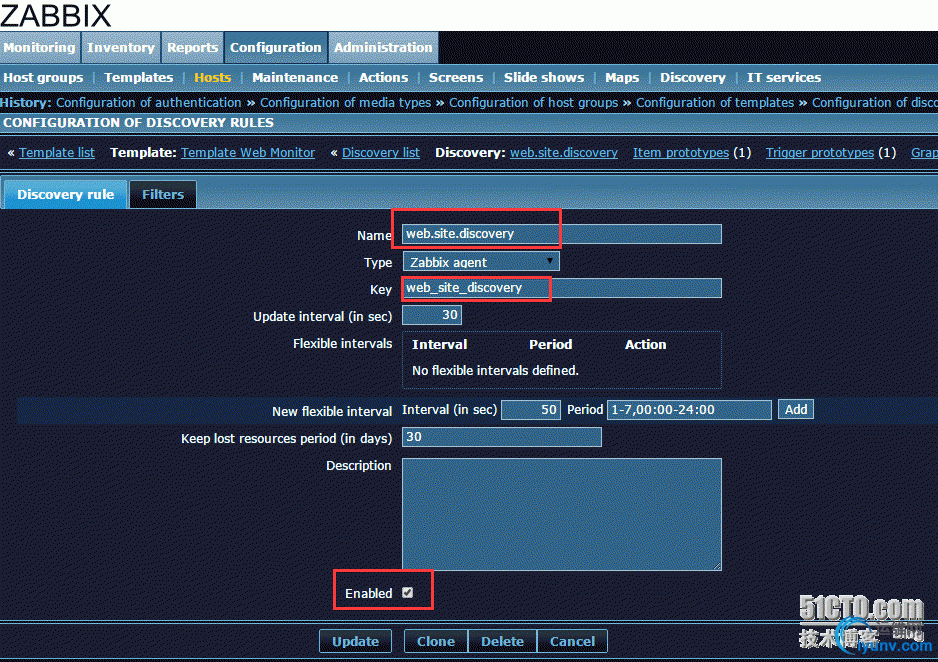Open the Monitoring main menu

39,47
